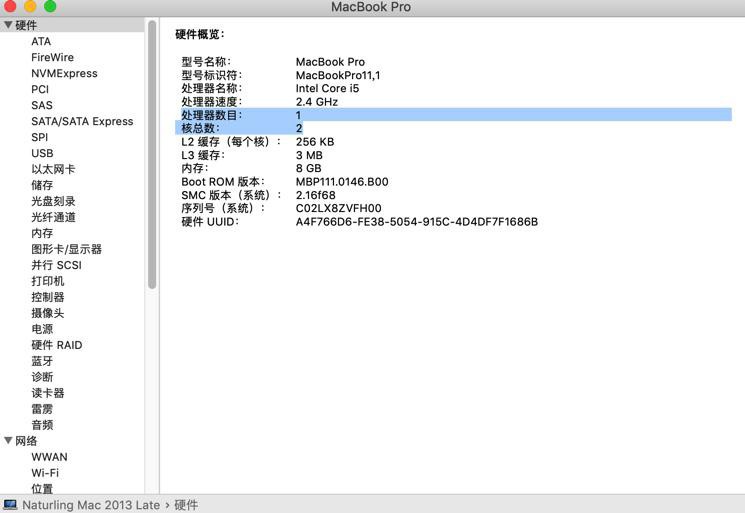
Task: Click the yellow minimize window button
Action: 30,6
